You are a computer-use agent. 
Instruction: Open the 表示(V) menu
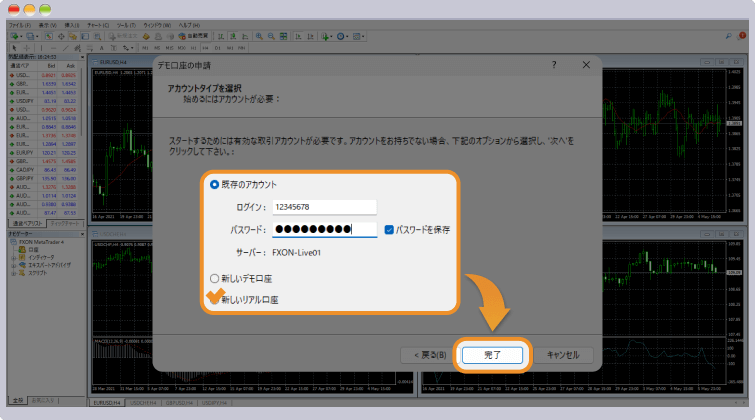47,25
